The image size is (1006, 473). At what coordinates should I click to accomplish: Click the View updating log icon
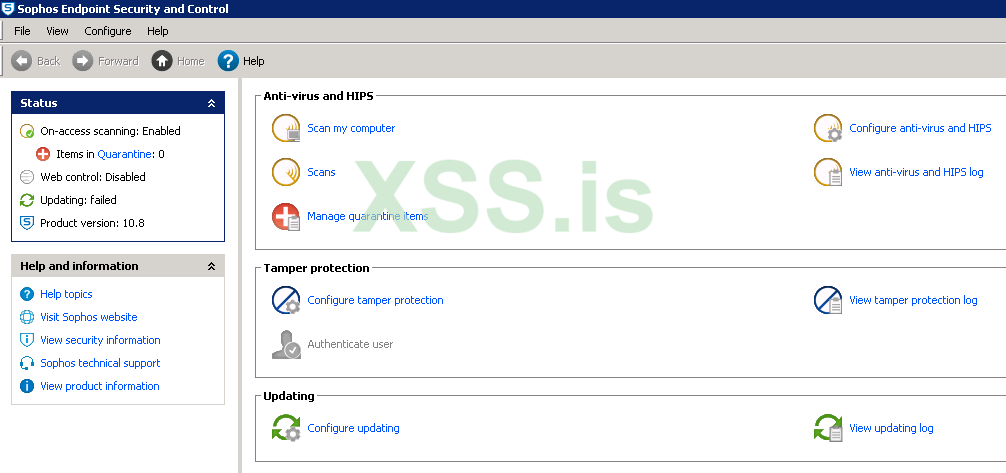coord(828,428)
